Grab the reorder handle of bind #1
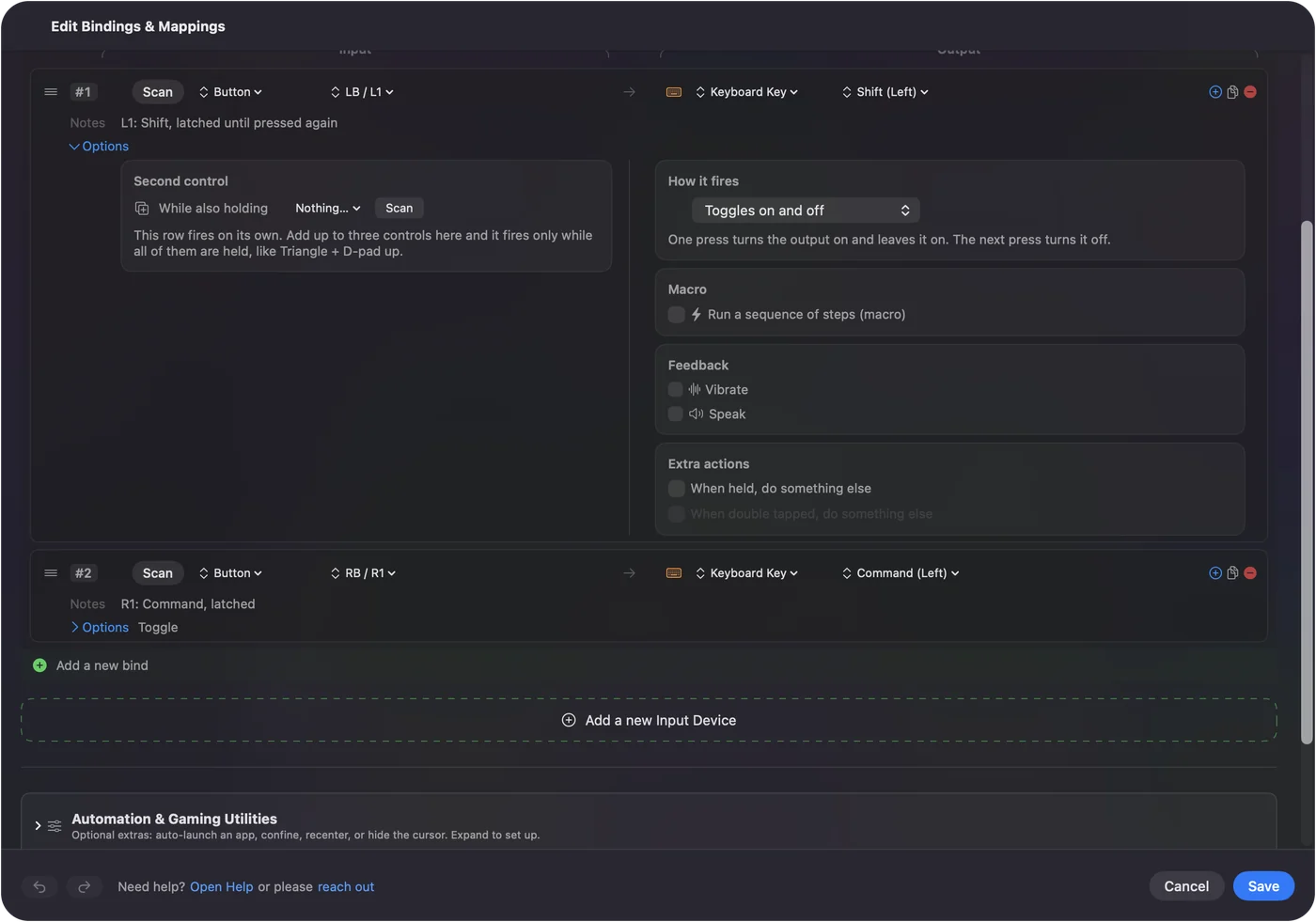Viewport: 1316px width, 922px height. (x=51, y=92)
